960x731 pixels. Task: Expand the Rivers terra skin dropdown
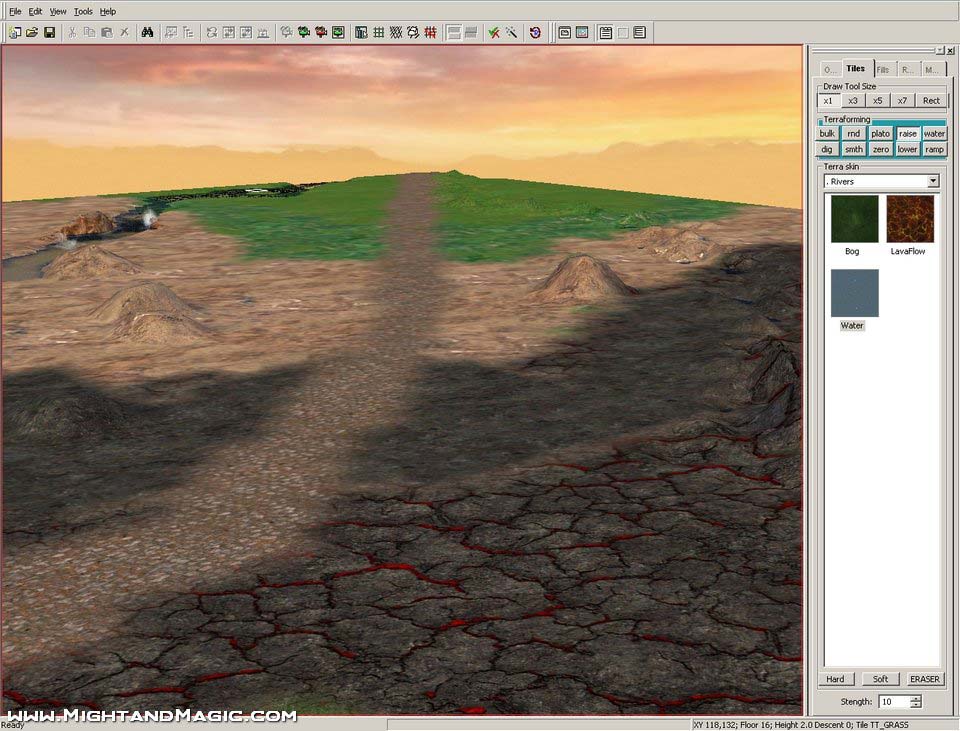[933, 182]
